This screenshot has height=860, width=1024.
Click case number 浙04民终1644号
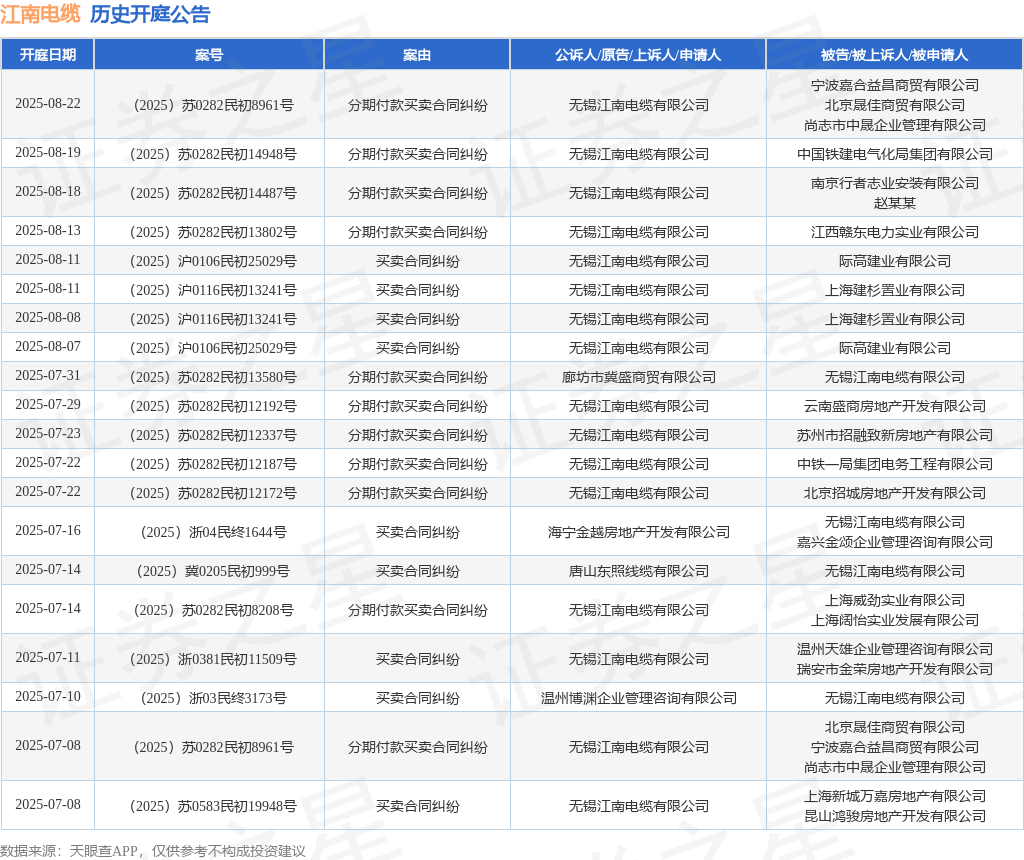pyautogui.click(x=213, y=533)
